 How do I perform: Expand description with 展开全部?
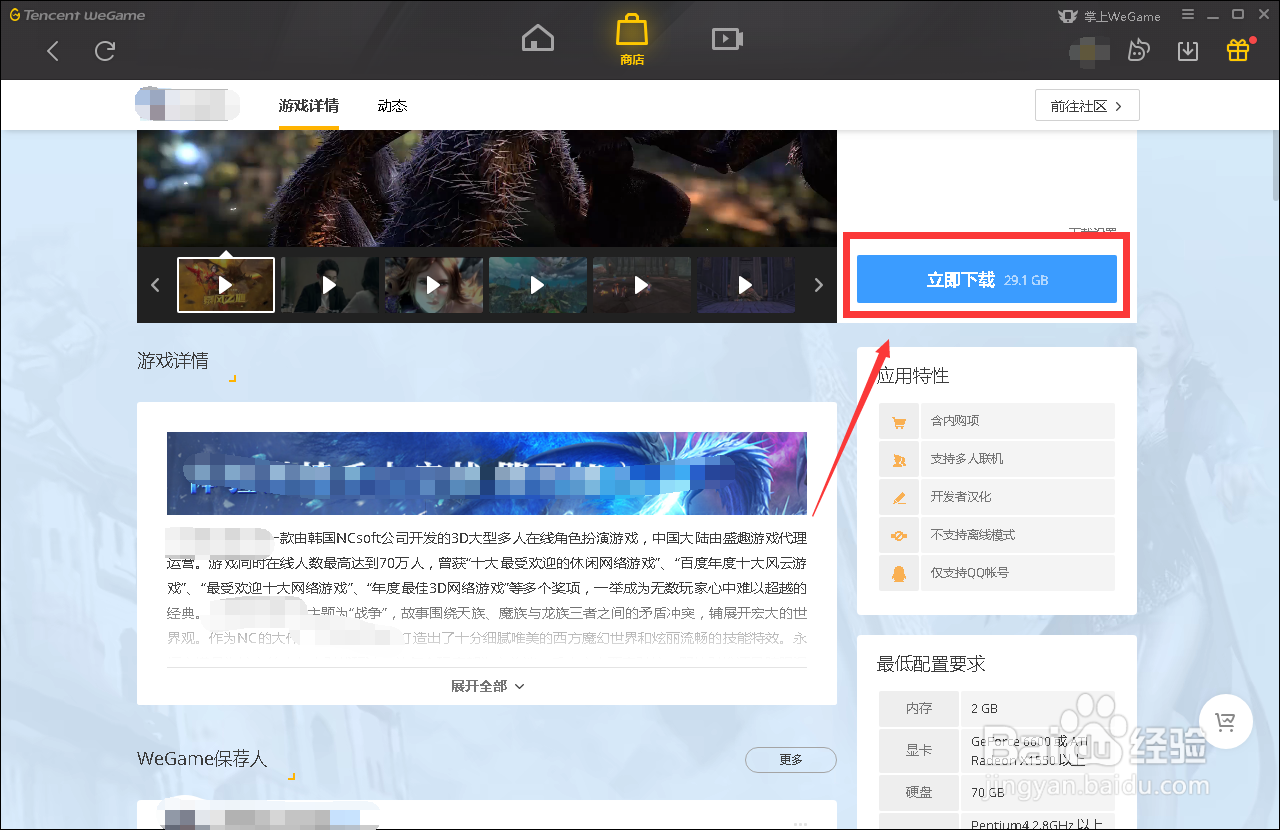[487, 686]
